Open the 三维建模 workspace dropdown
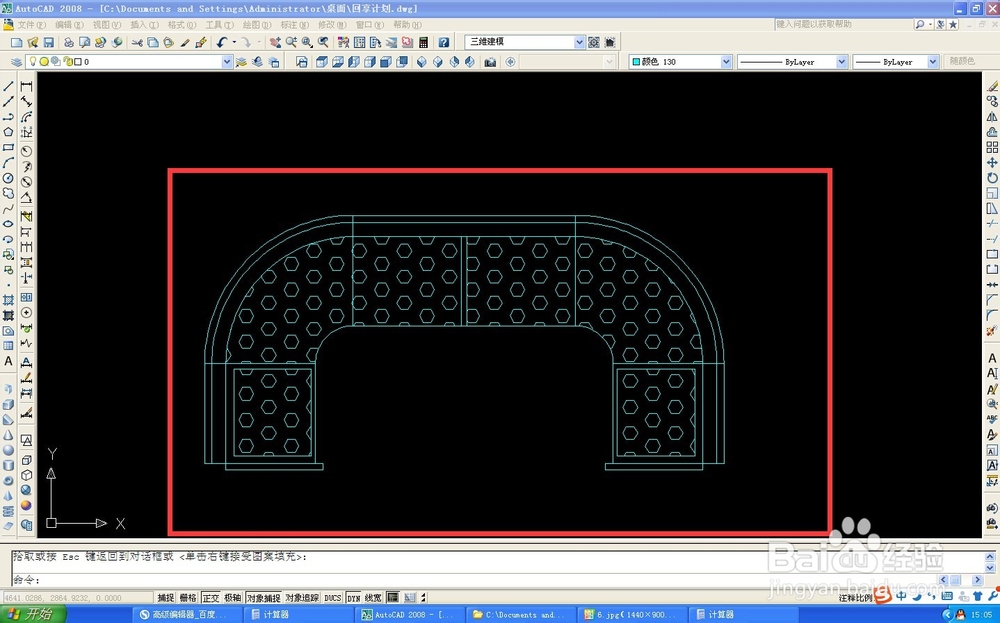The width and height of the screenshot is (1000, 623). 579,42
